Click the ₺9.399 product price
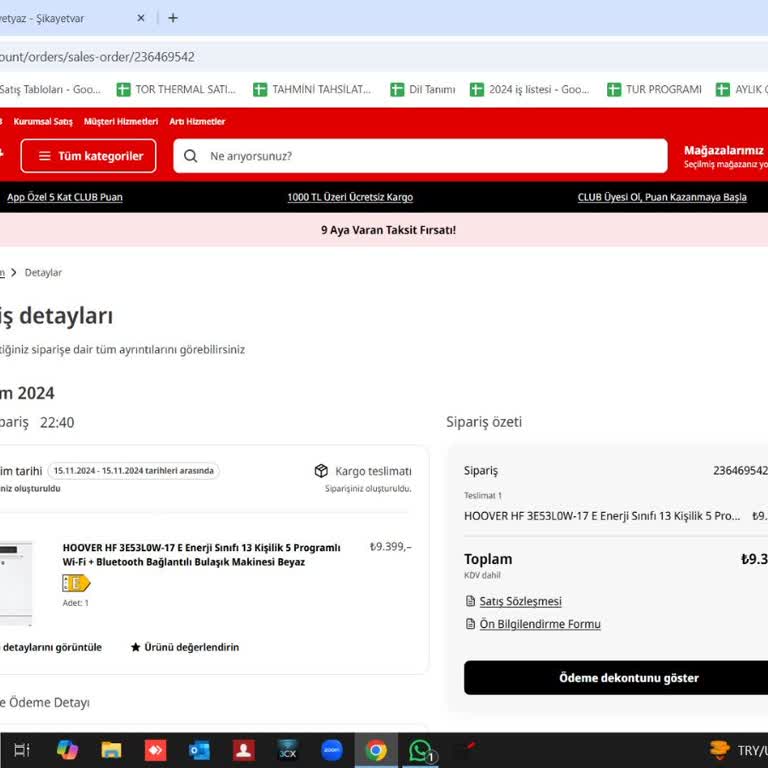The width and height of the screenshot is (768, 768). (x=390, y=547)
